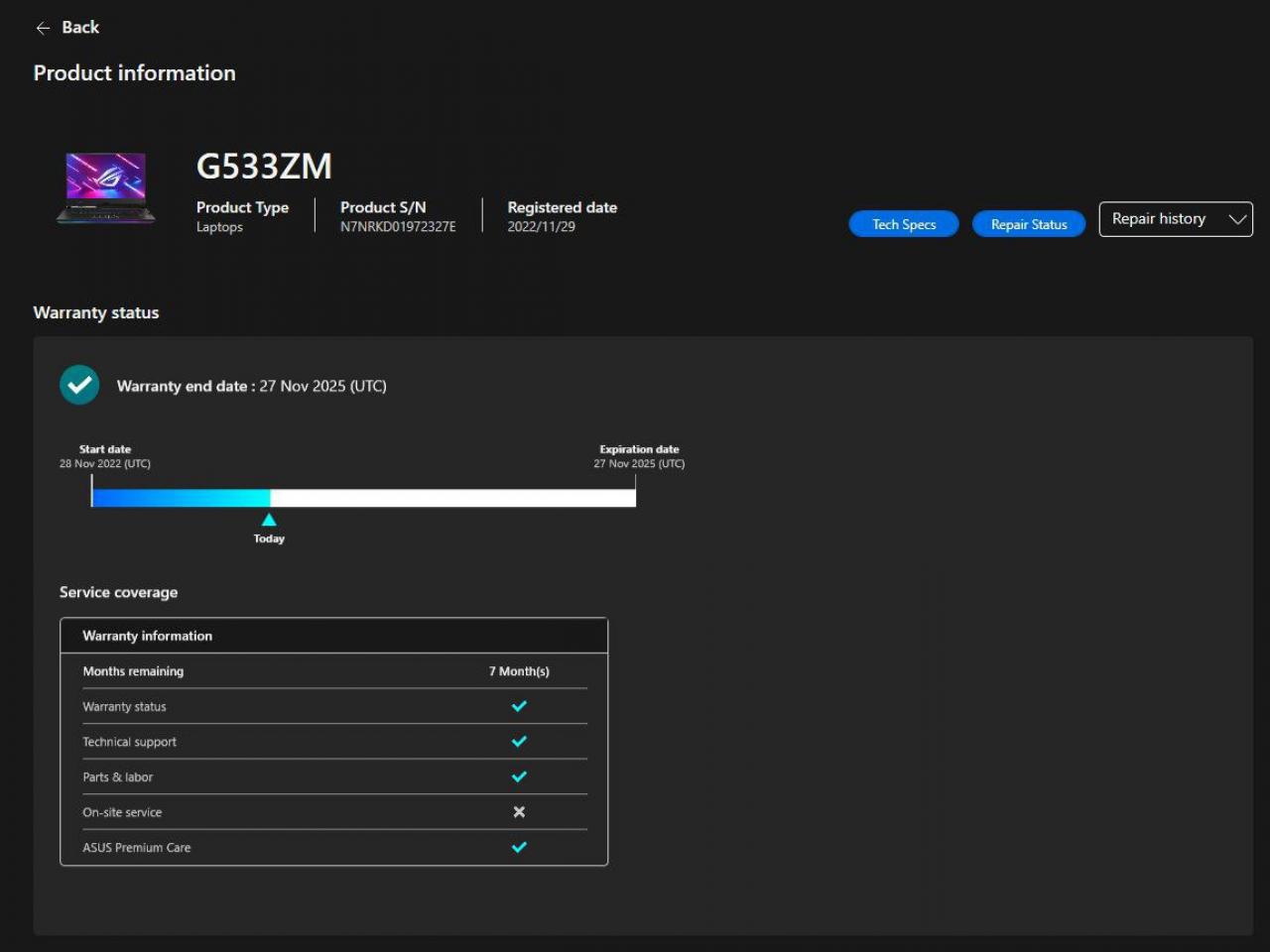Image resolution: width=1270 pixels, height=952 pixels.
Task: Click the On-site service X icon
Action: coord(519,812)
